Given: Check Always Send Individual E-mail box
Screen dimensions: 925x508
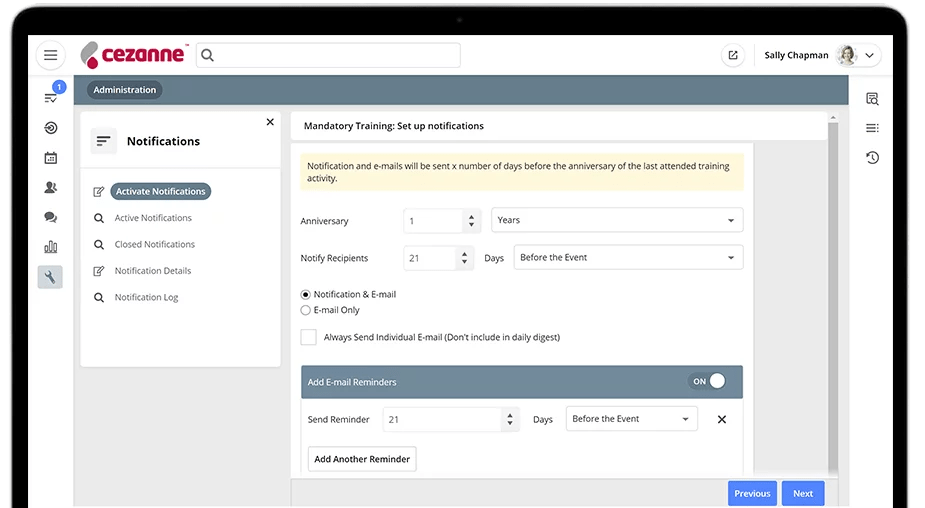Looking at the screenshot, I should point(309,337).
